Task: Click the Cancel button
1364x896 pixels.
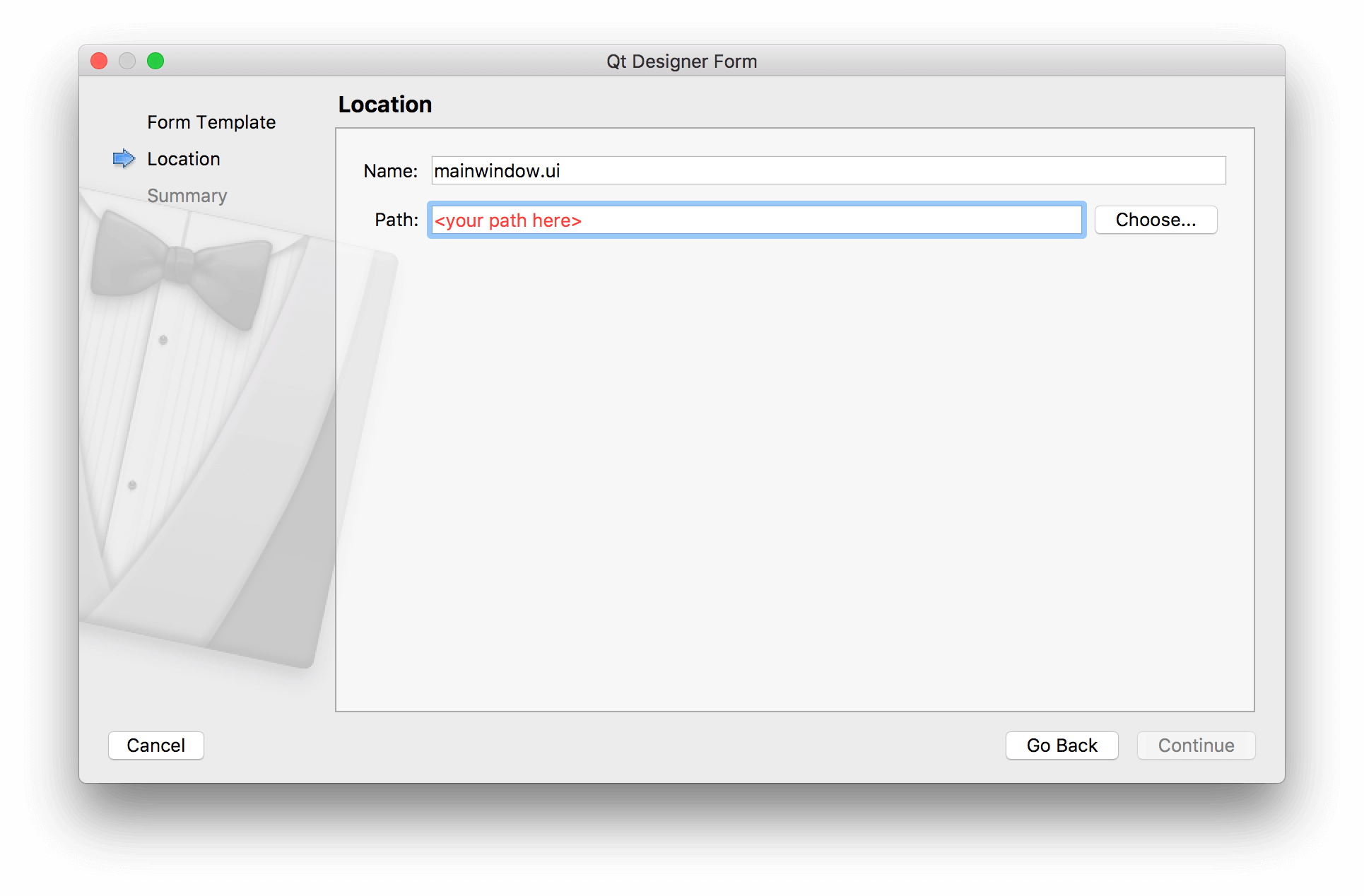Action: [x=156, y=745]
